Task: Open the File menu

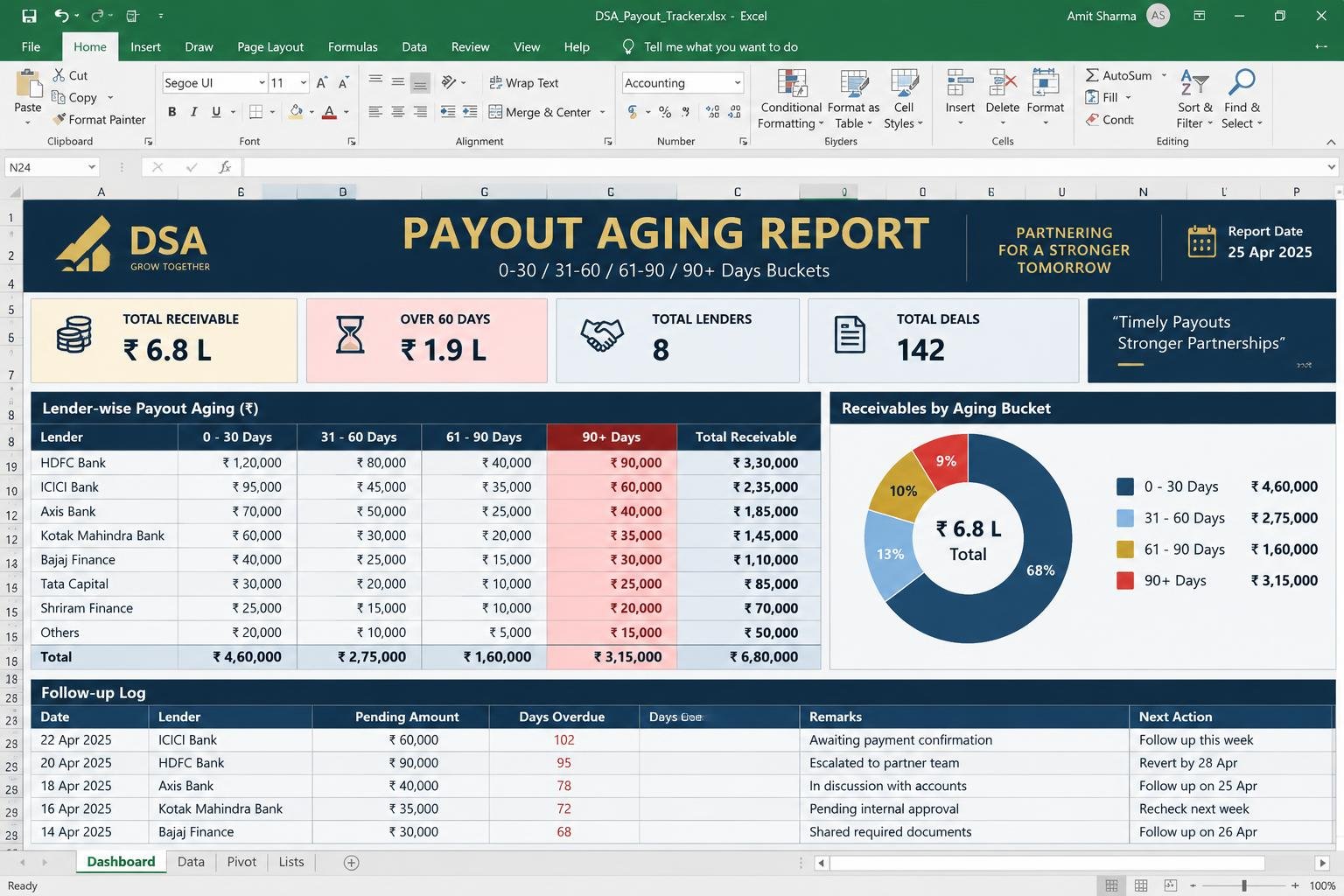Action: 31,46
